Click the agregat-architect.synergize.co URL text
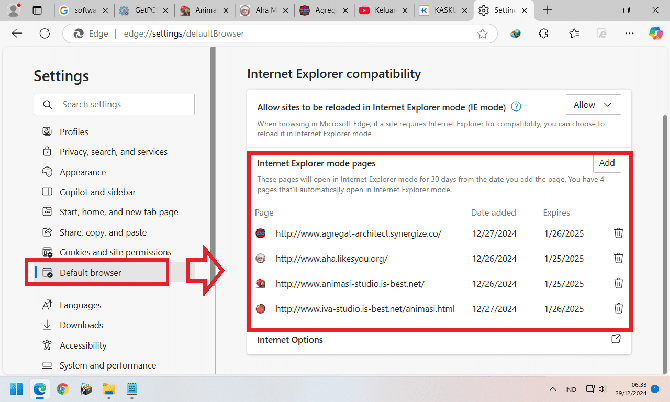The height and width of the screenshot is (402, 670). pos(358,234)
